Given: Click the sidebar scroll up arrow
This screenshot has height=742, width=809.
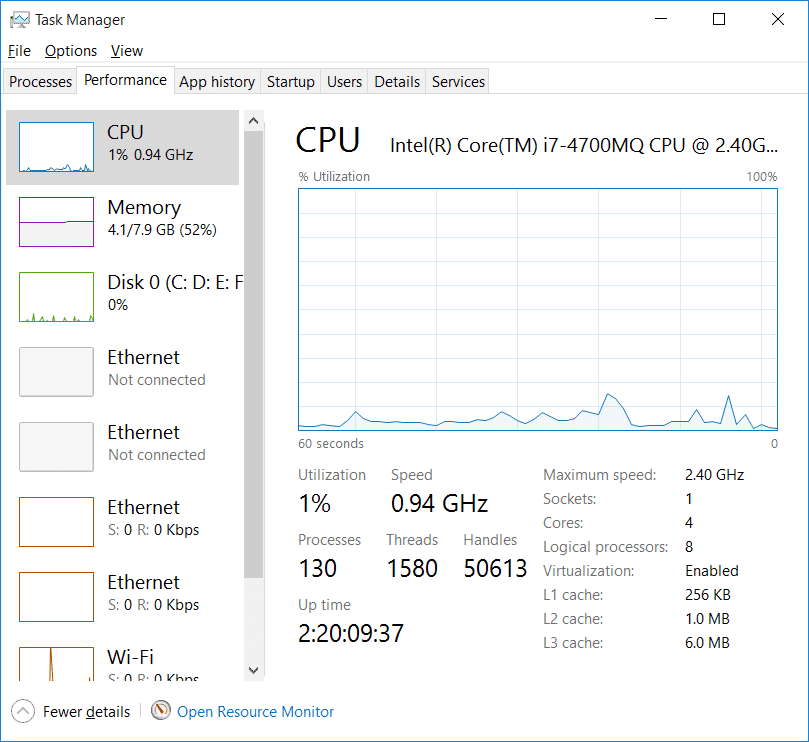Looking at the screenshot, I should coord(253,121).
